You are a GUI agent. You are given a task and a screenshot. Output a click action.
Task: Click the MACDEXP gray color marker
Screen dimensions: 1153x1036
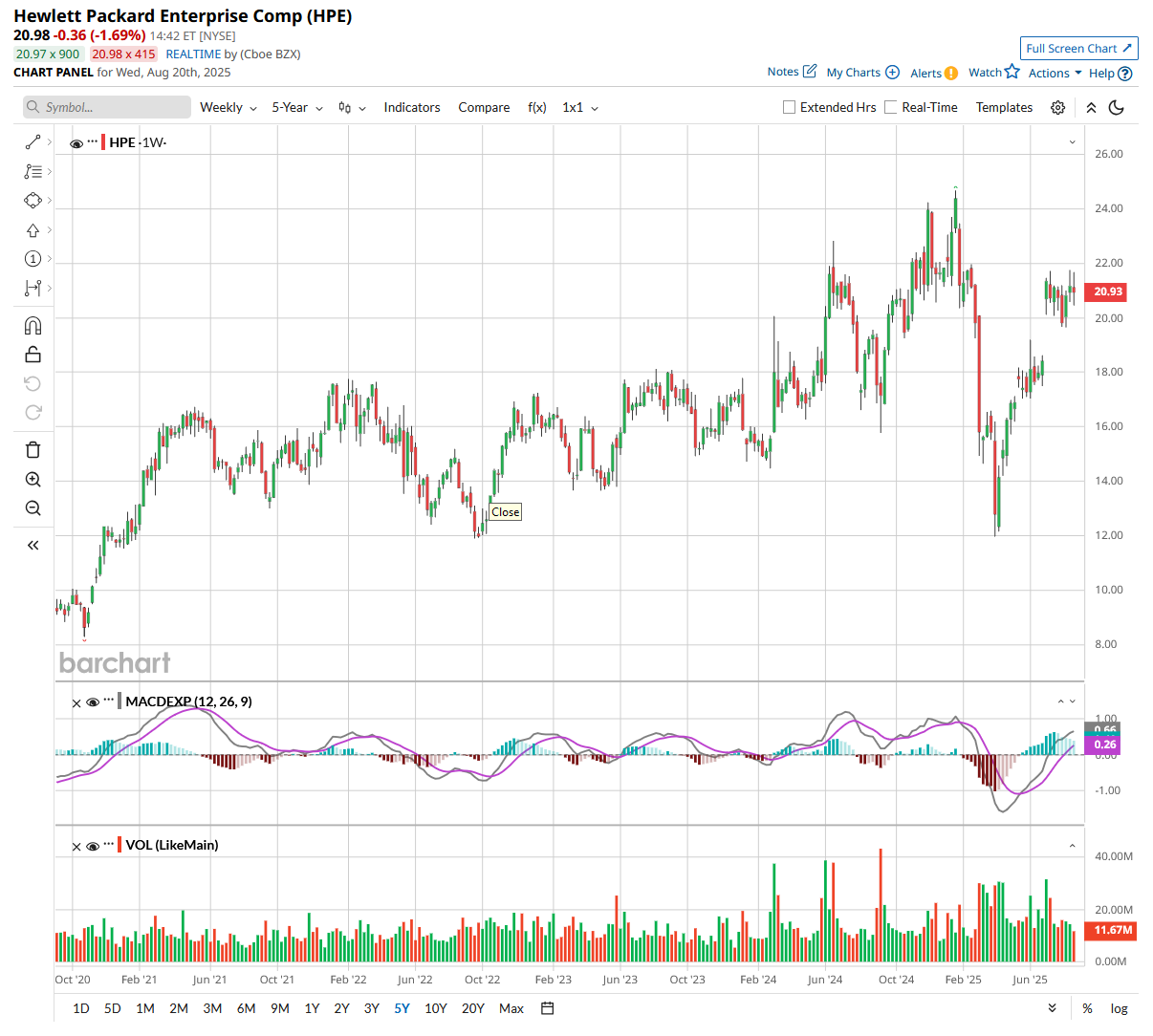point(120,701)
